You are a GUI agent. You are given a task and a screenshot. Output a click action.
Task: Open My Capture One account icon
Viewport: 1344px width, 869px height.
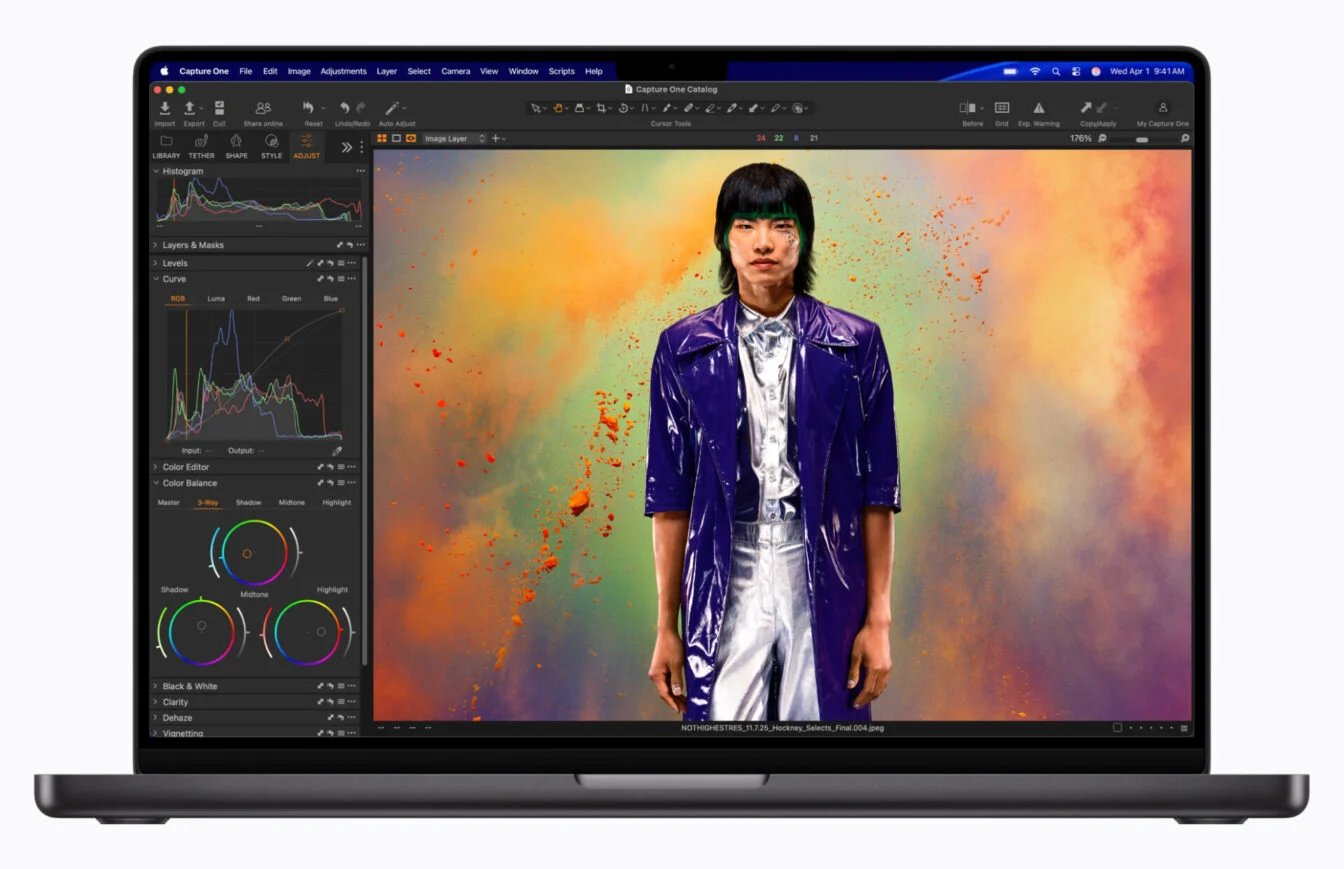click(x=1163, y=108)
